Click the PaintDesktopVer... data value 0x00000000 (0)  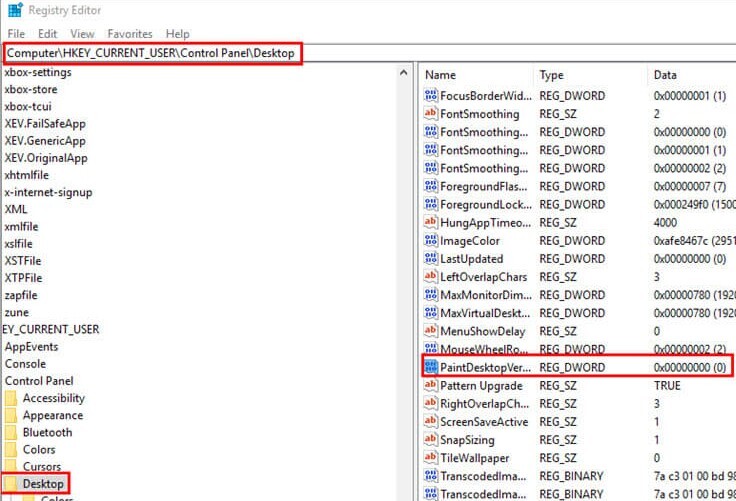[x=690, y=367]
